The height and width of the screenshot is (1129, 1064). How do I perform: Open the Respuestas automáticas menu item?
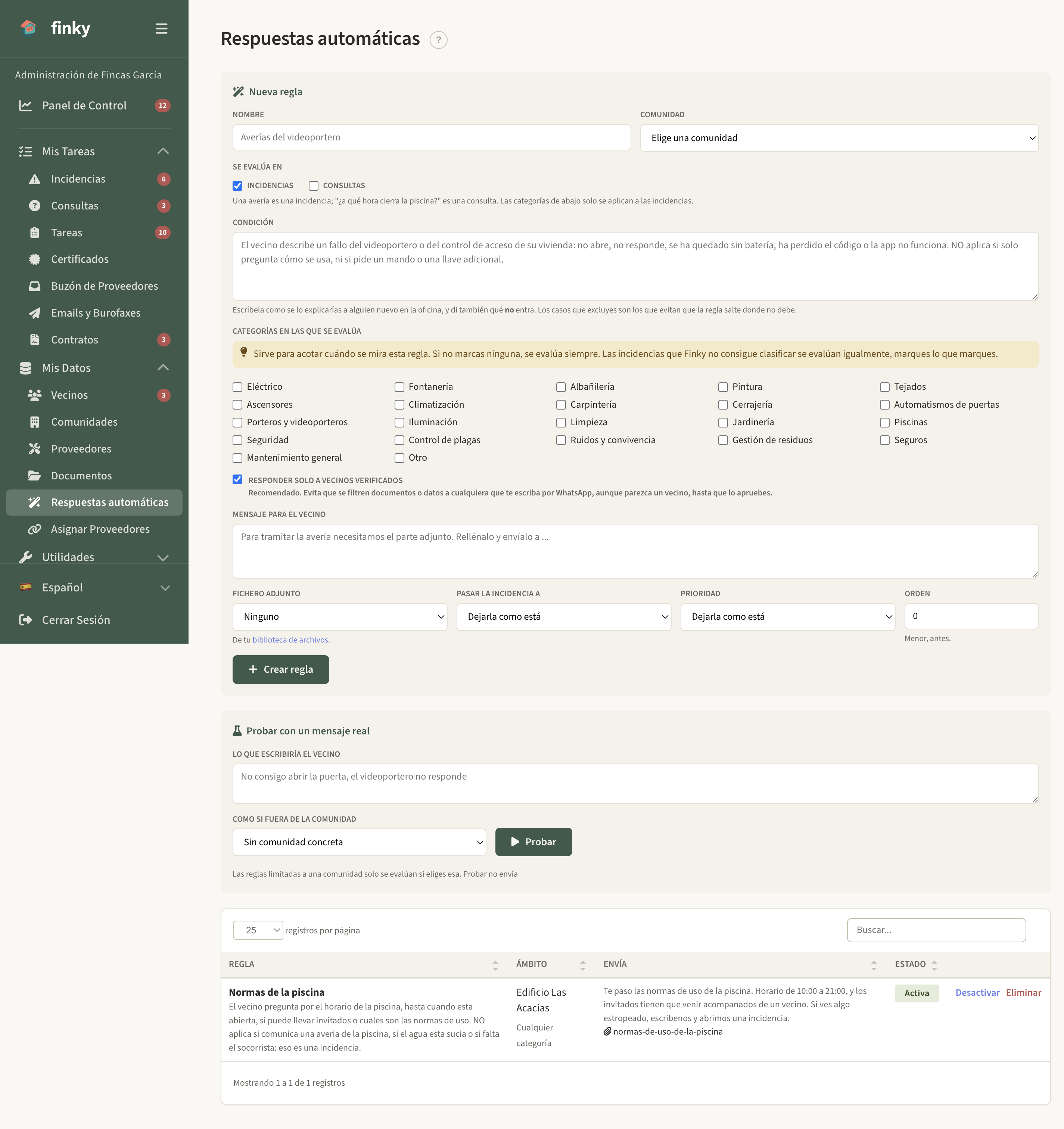click(94, 503)
